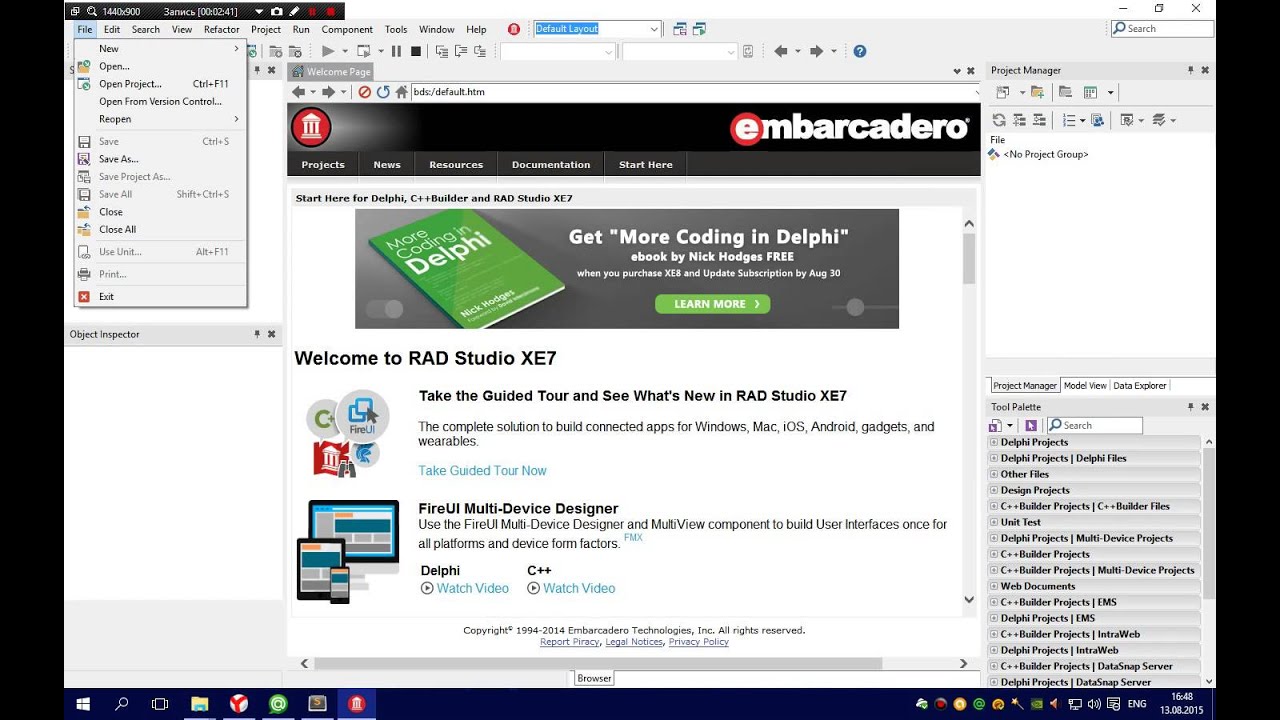1280x720 pixels.
Task: Click taskbar search magnifier icon
Action: [x=122, y=704]
